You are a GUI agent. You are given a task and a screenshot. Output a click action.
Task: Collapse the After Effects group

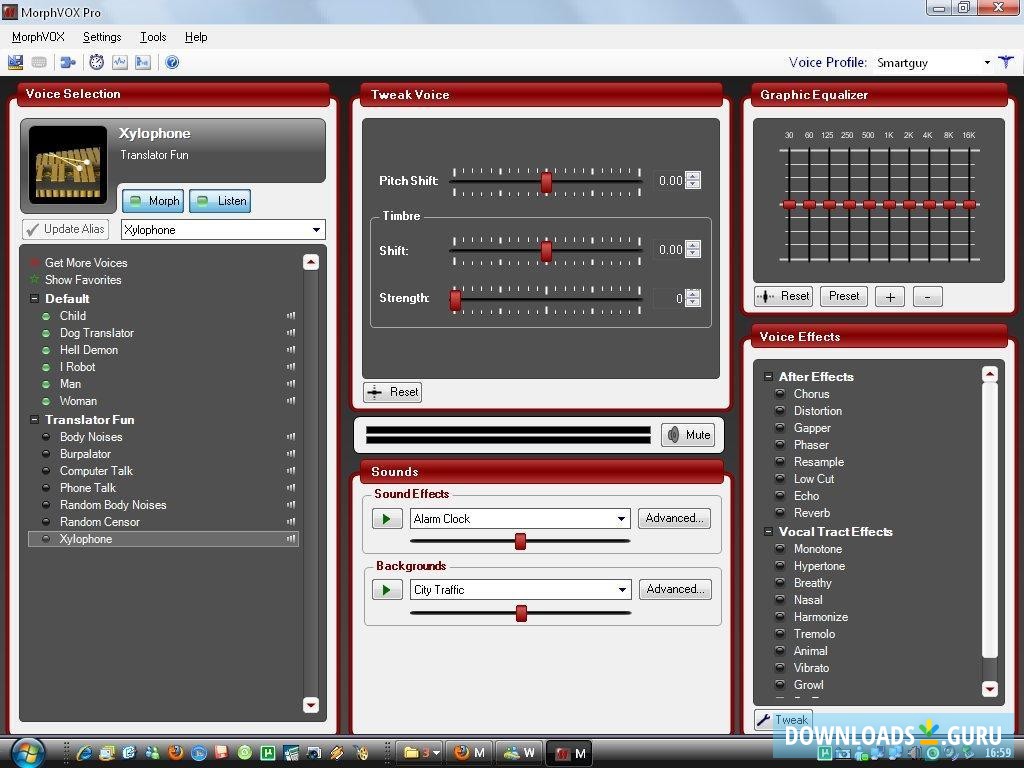[768, 377]
